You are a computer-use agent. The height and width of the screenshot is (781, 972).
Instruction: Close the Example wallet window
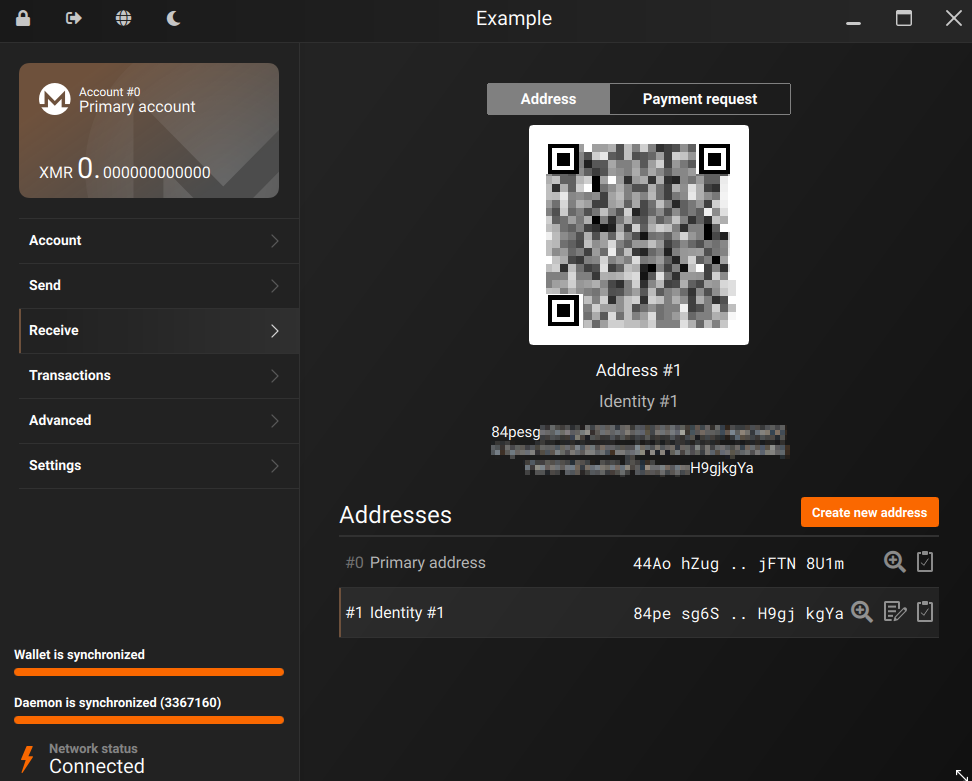(953, 18)
